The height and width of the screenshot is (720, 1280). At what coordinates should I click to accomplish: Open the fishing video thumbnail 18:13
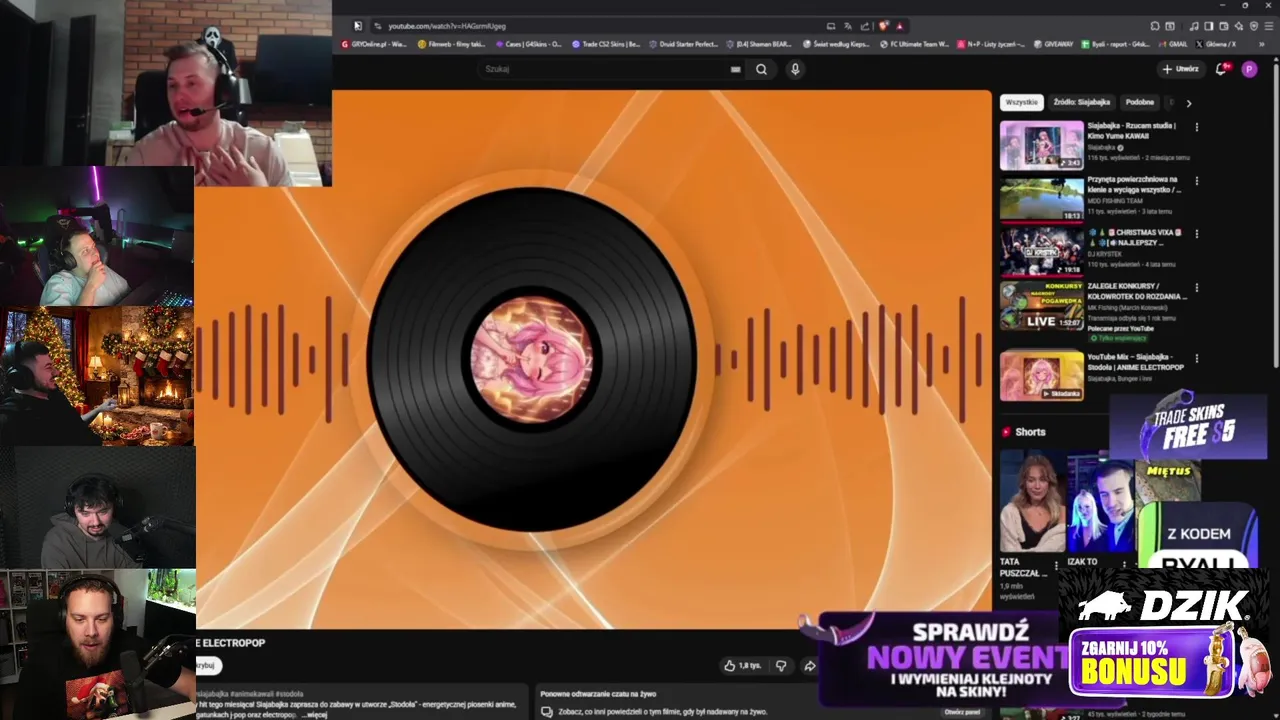(x=1042, y=198)
